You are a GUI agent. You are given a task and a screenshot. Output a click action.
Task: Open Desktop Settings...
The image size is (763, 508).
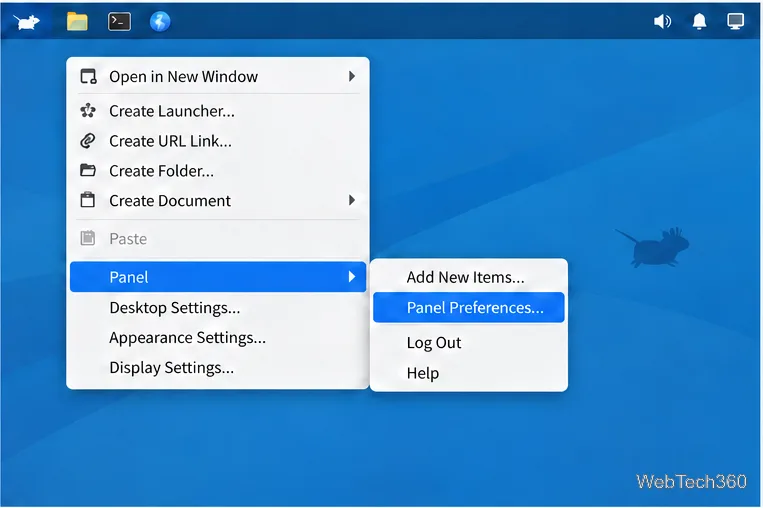pyautogui.click(x=218, y=308)
